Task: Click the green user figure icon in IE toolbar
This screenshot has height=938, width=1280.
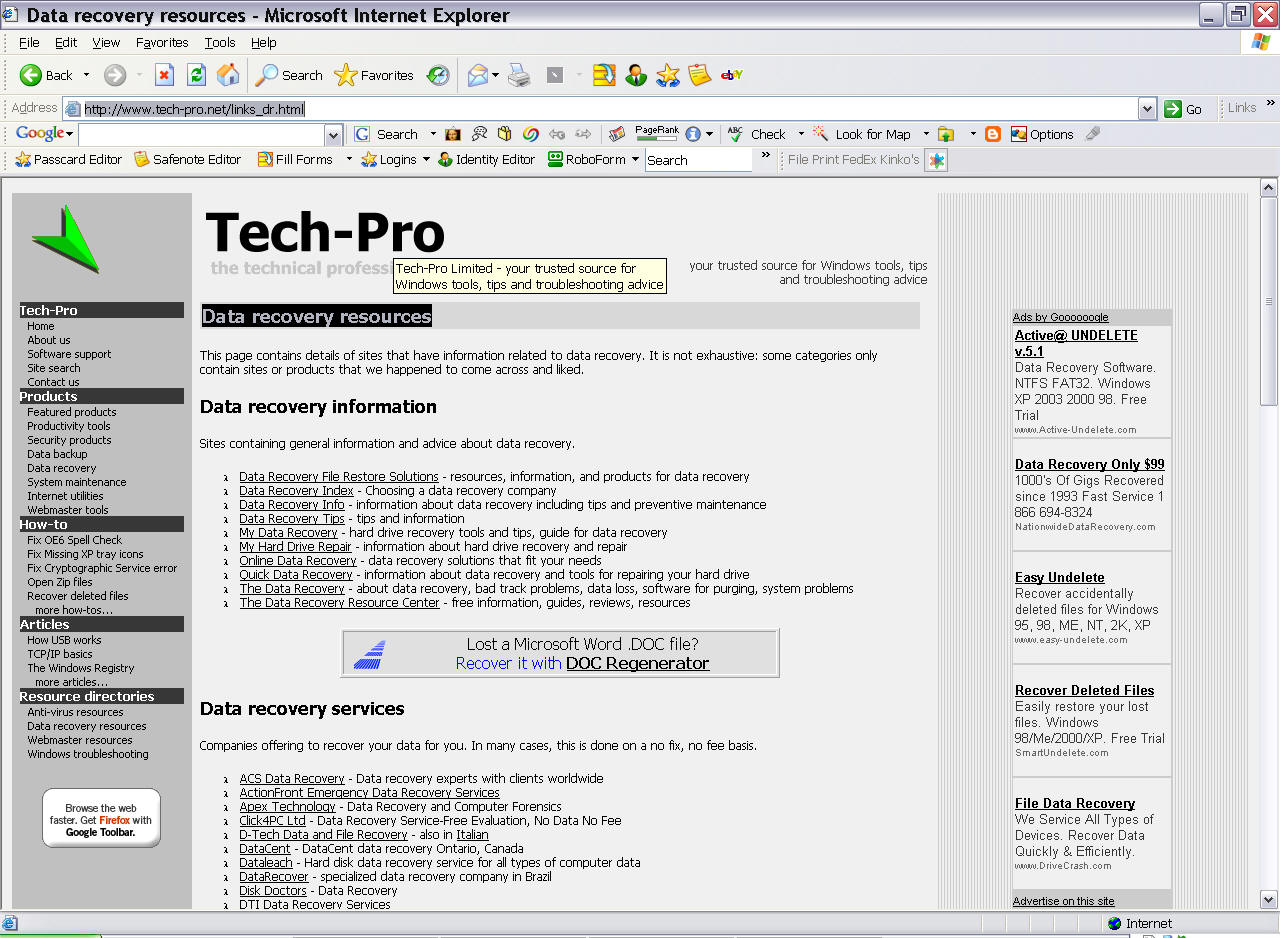Action: click(636, 75)
